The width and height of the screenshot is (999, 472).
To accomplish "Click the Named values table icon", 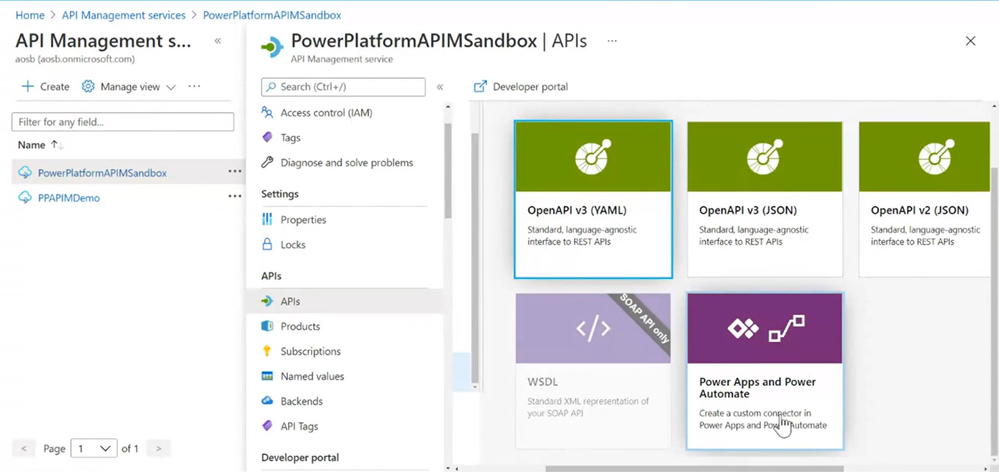I will tap(268, 376).
